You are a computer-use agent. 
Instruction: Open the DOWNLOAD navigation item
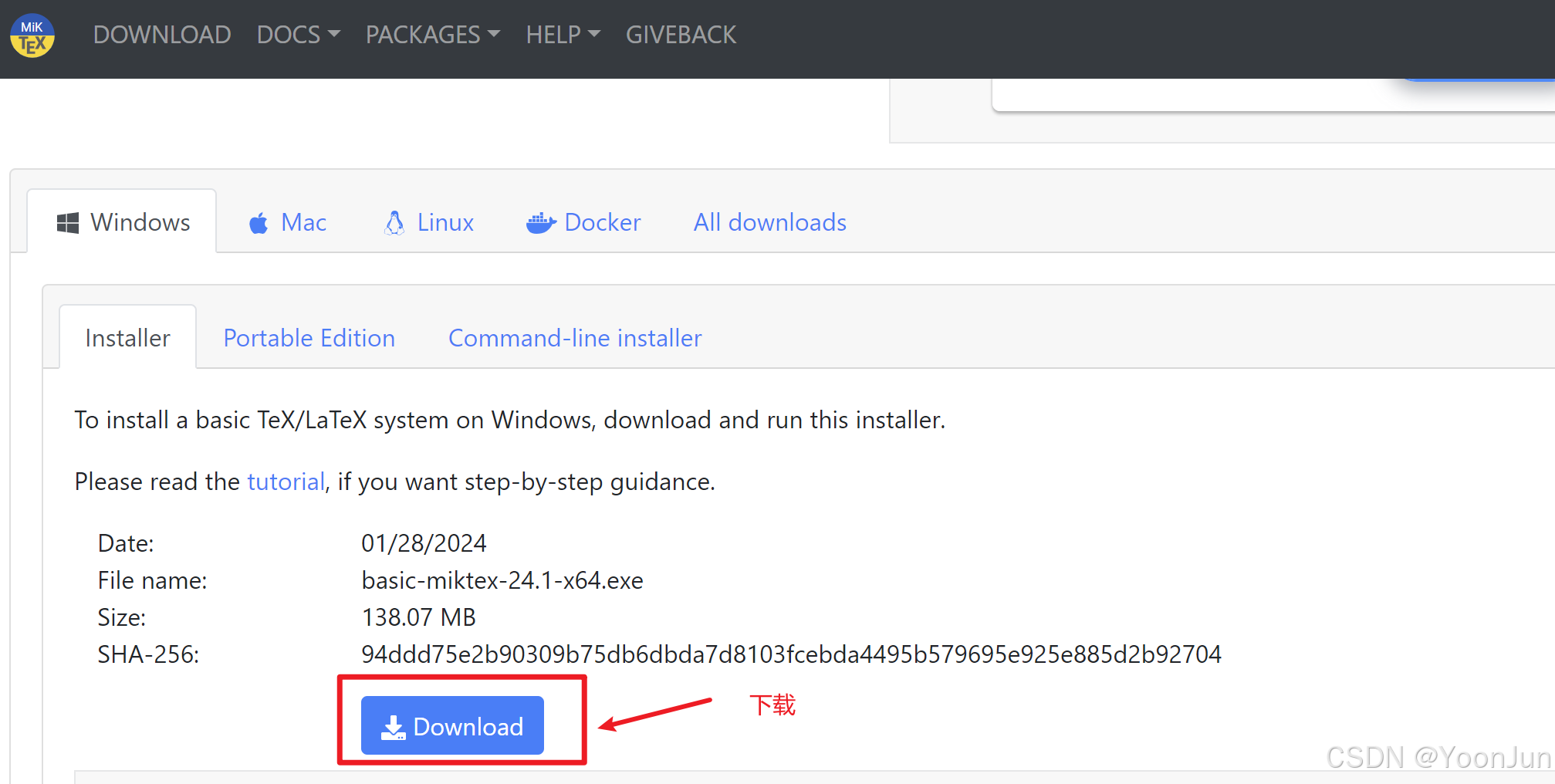coord(162,35)
